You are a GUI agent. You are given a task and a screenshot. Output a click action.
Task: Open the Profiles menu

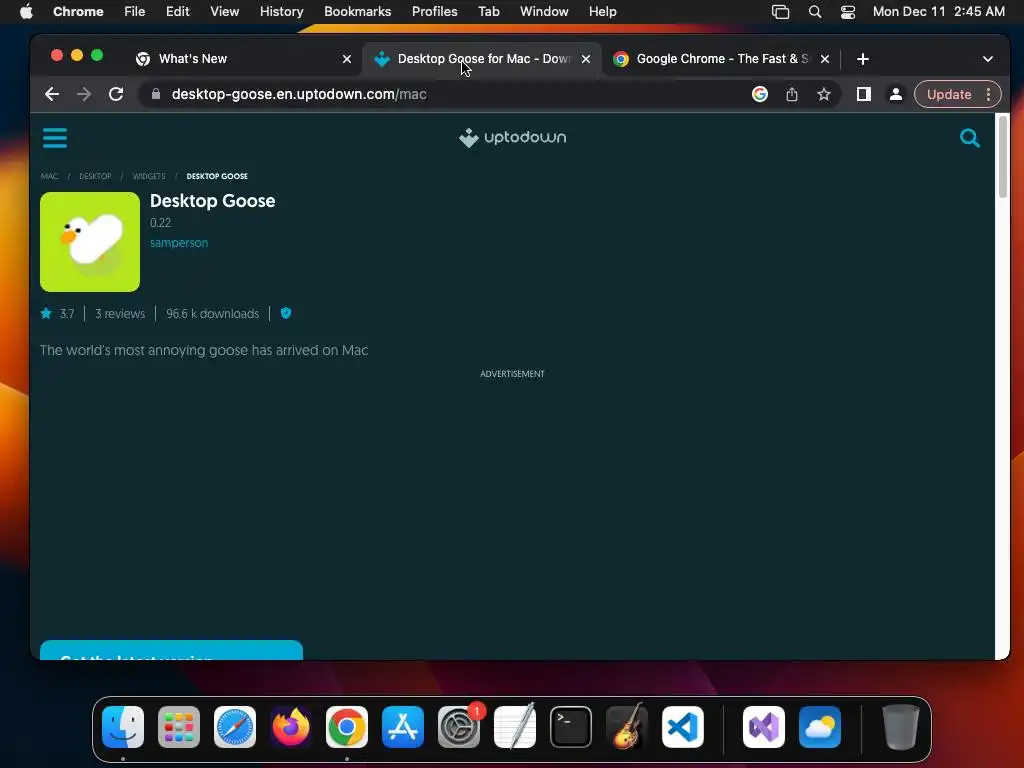[x=434, y=11]
